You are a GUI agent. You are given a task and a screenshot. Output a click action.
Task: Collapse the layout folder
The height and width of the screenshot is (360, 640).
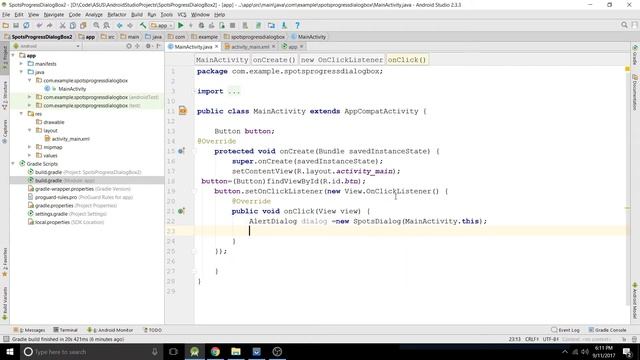[x=29, y=130]
